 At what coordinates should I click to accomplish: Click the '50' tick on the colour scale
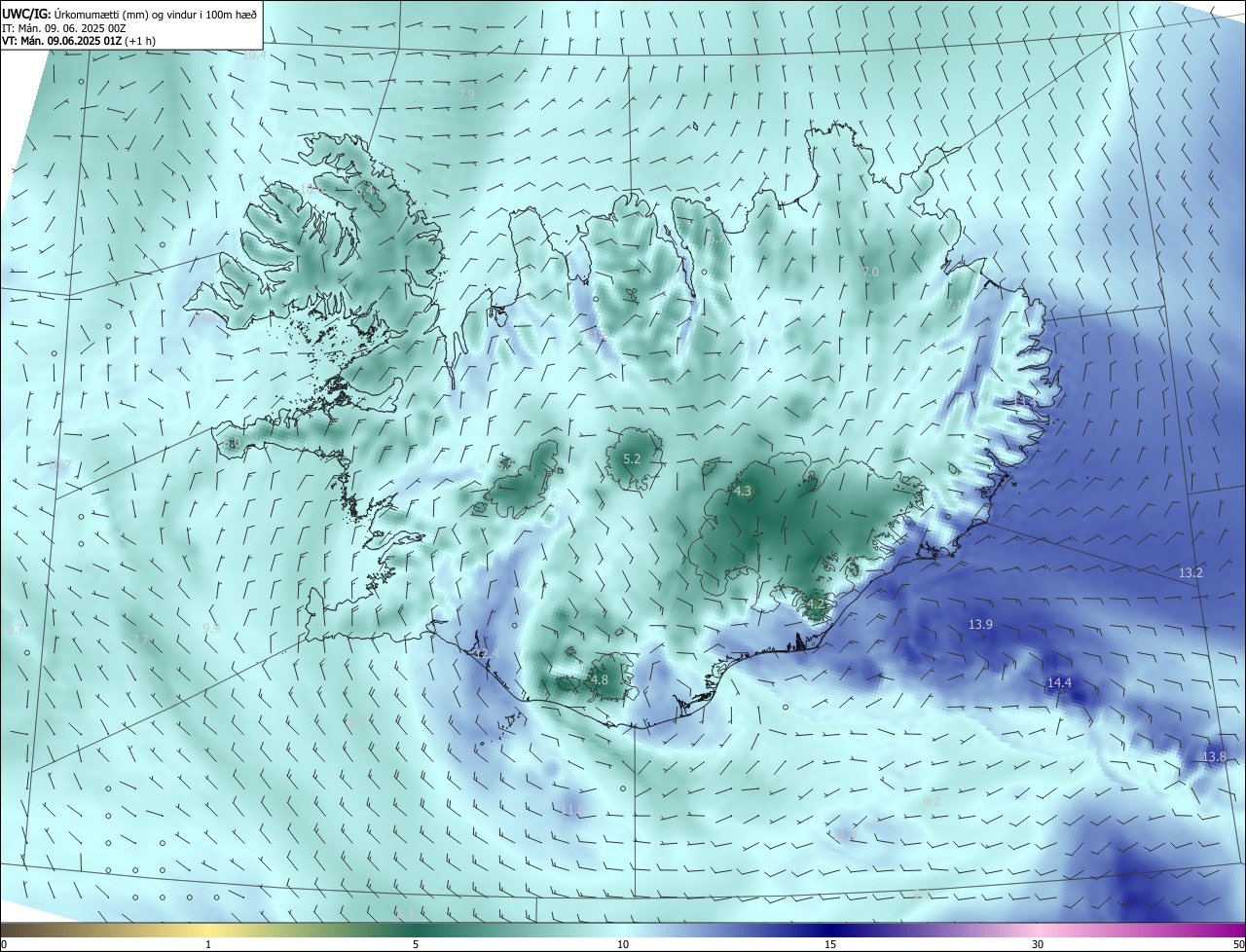coord(1238,944)
